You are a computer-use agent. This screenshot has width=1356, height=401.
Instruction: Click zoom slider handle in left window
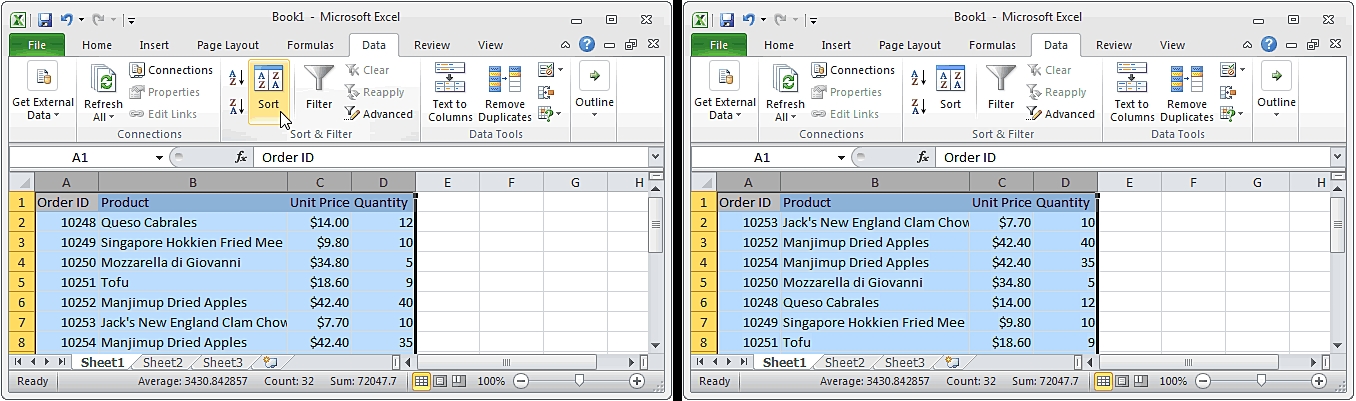coord(579,381)
